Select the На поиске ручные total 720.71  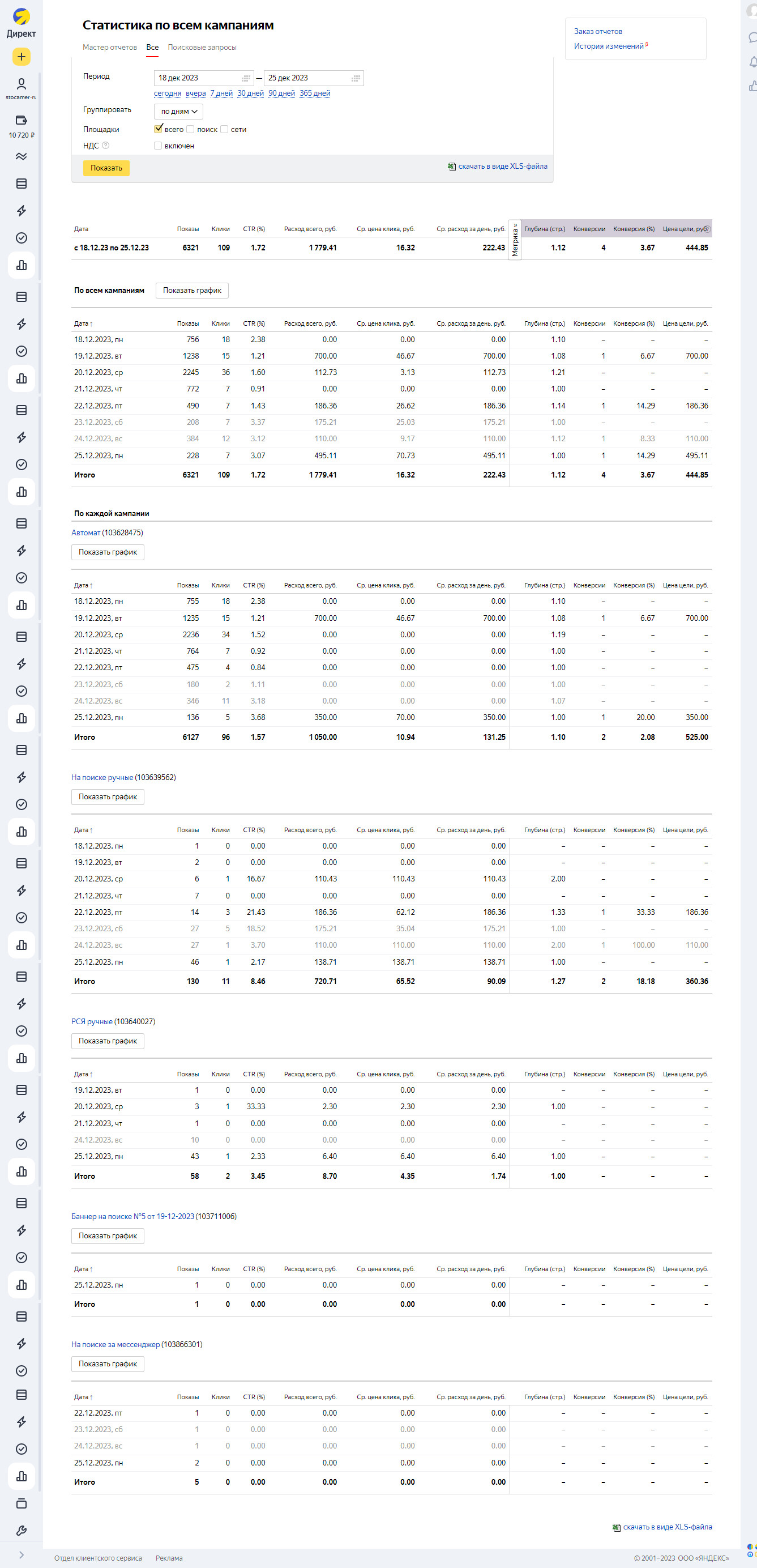click(x=326, y=981)
